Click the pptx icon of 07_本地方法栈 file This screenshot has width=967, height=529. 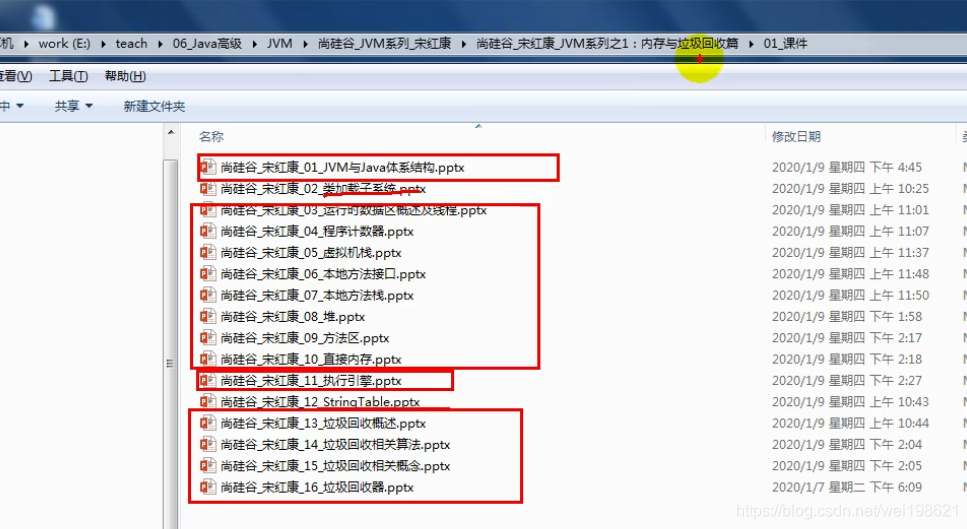coord(208,295)
